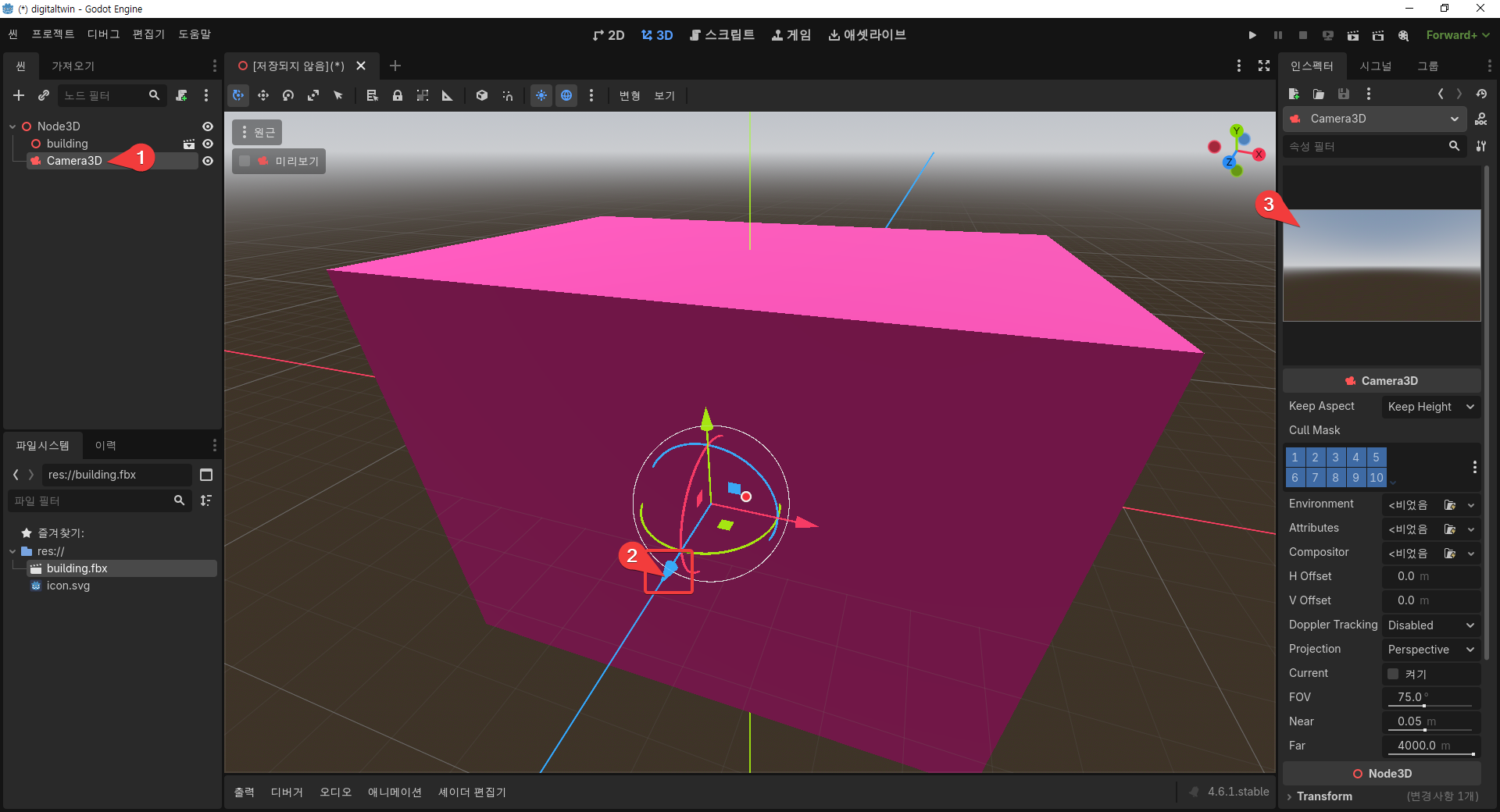
Task: Open the 프로젝트 (Project) menu
Action: (x=52, y=34)
